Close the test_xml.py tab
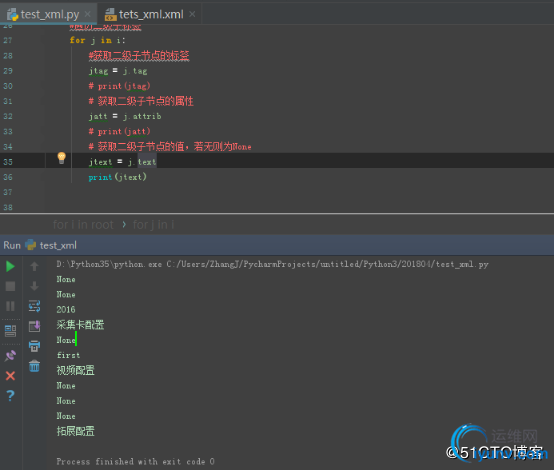The height and width of the screenshot is (470, 554). click(88, 14)
